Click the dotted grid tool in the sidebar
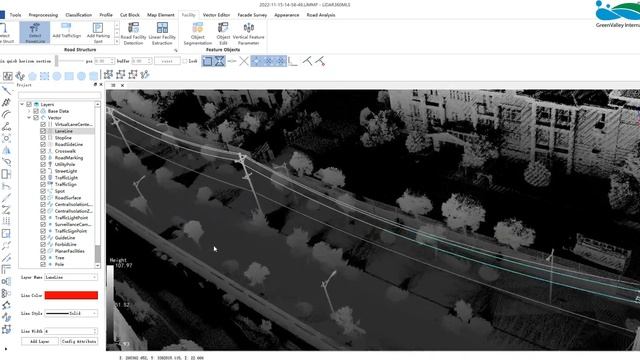Screen dimensions: 640x360 click(6, 221)
